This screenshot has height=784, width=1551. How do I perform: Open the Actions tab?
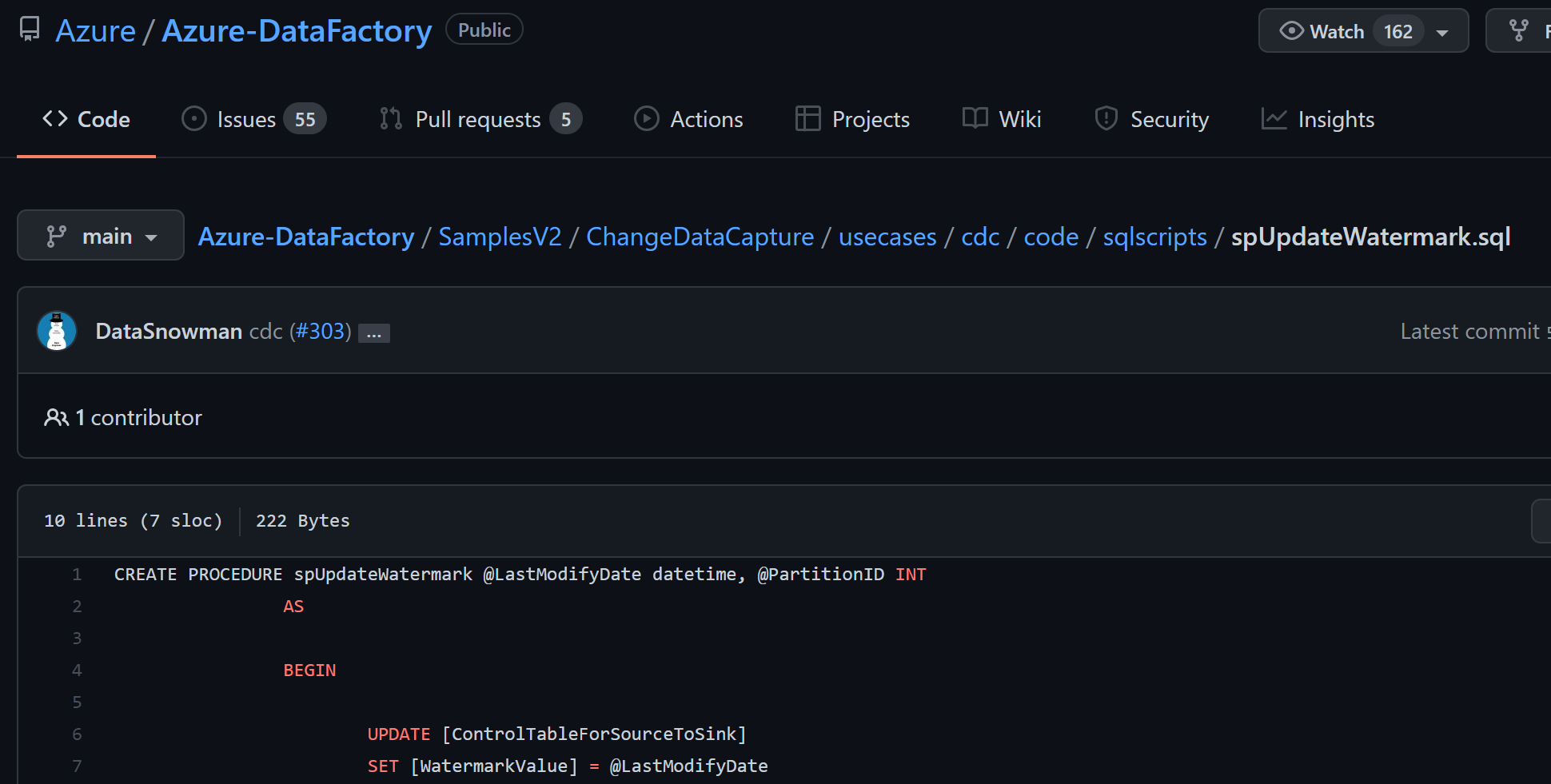point(688,119)
